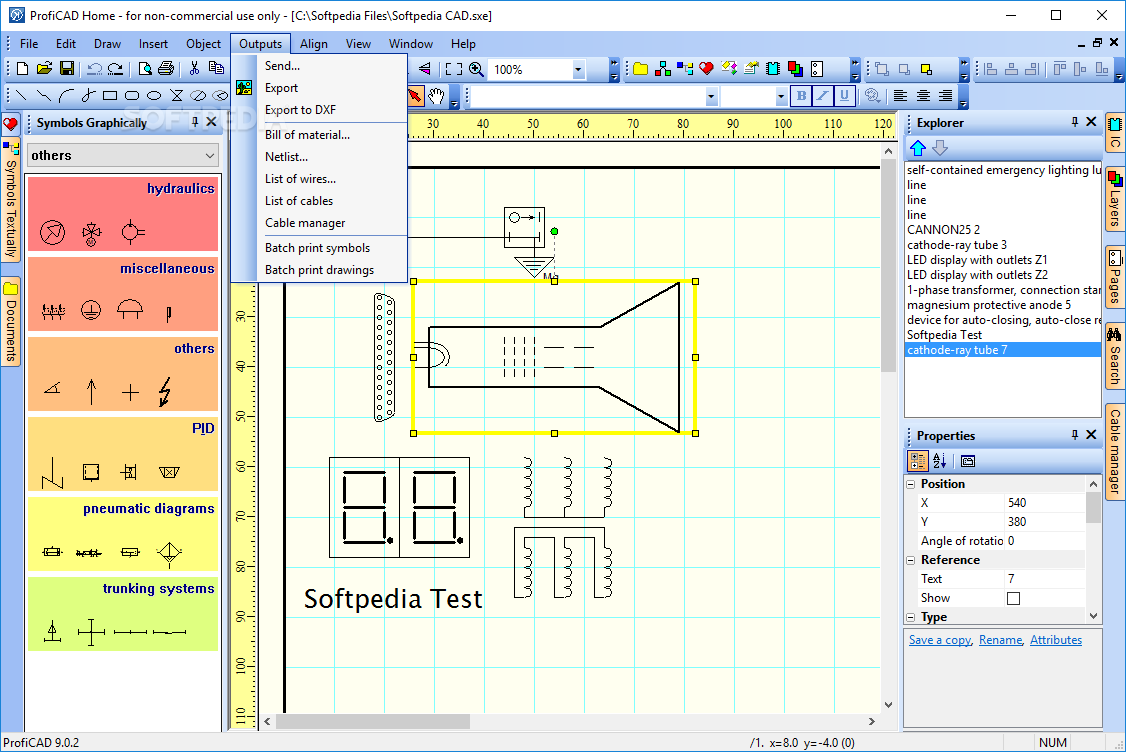Click the Copy icon
Screen dimensions: 1126x752
(215, 69)
